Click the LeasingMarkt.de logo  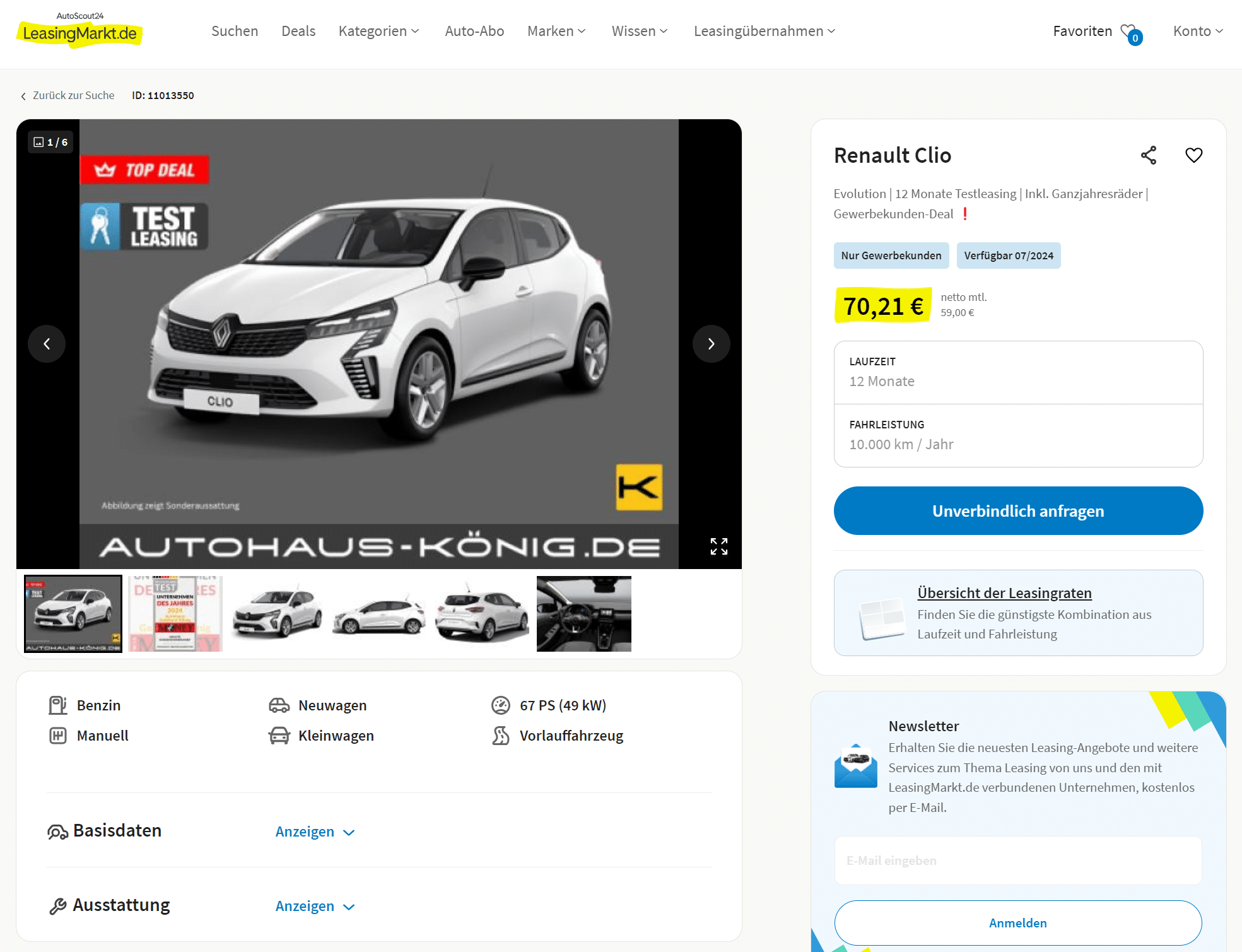coord(79,30)
